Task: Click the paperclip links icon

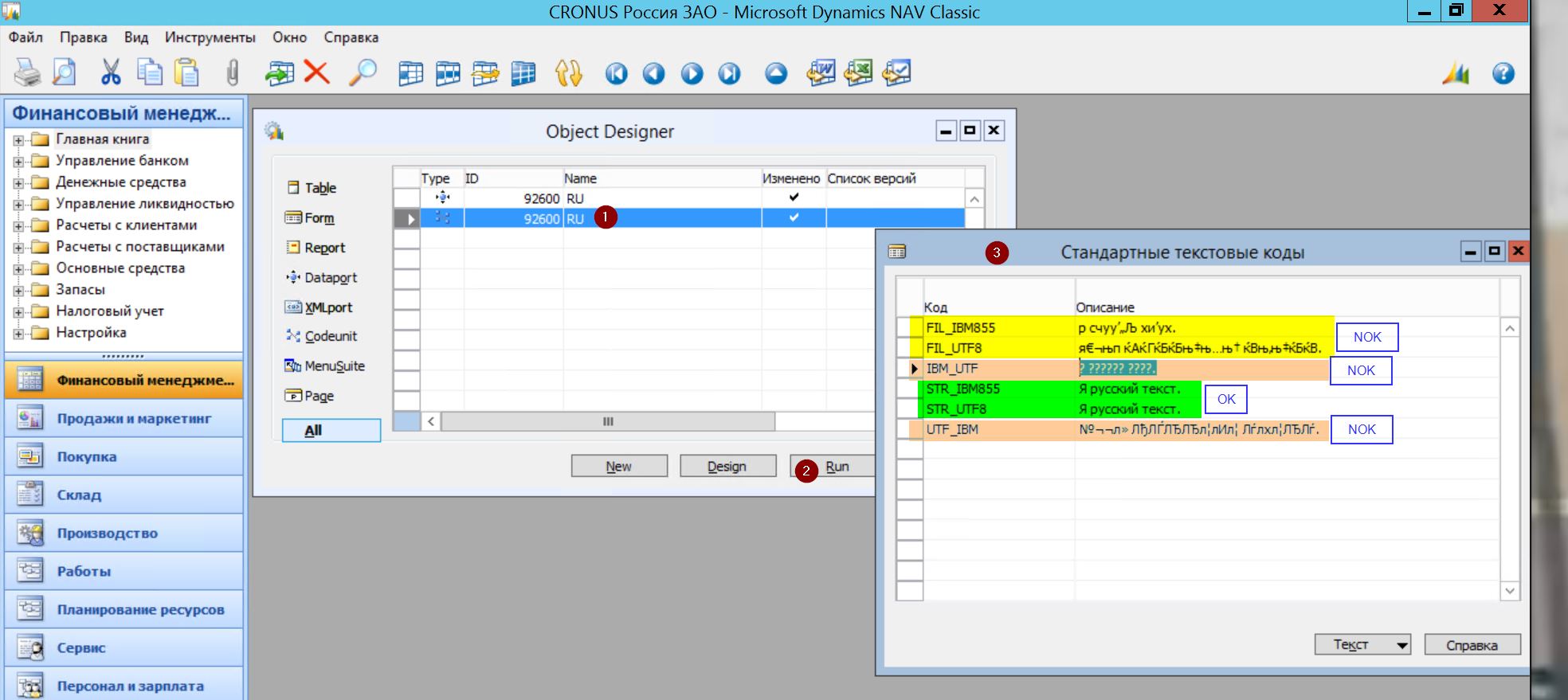Action: [232, 73]
